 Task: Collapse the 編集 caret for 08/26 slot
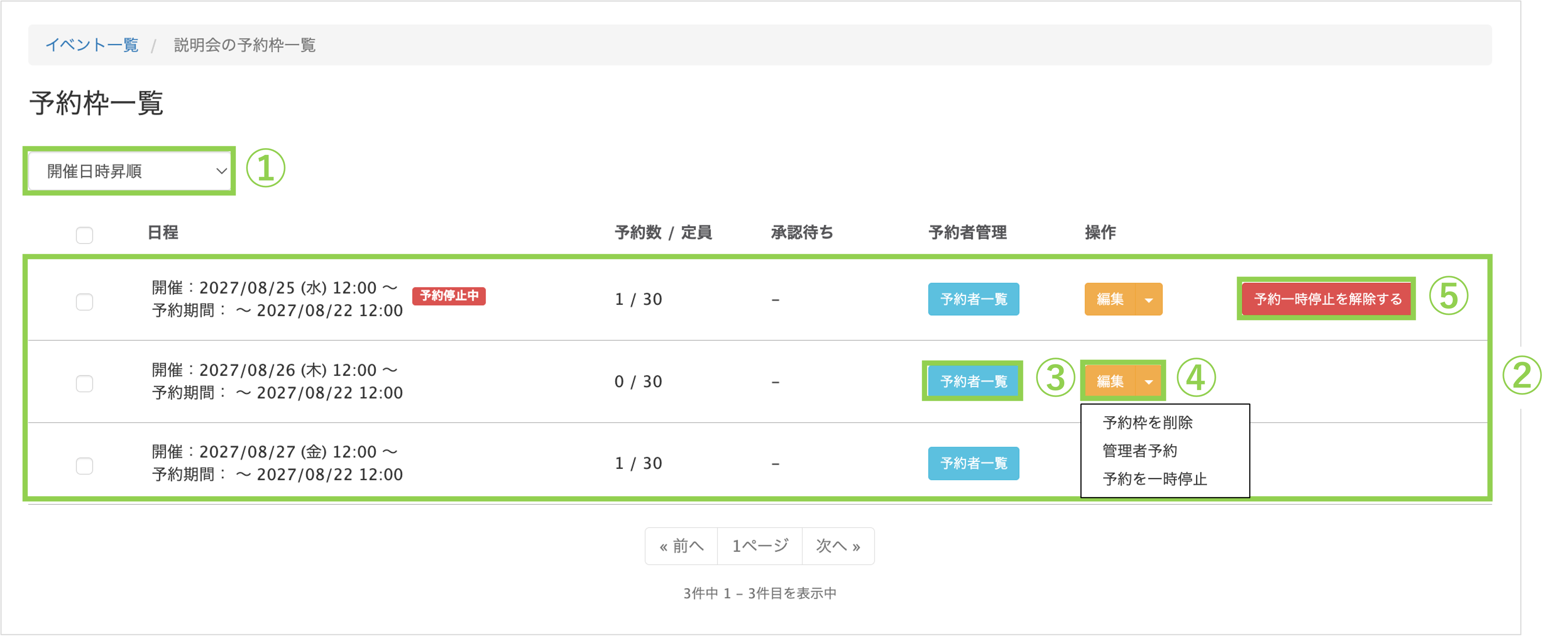click(x=1148, y=381)
